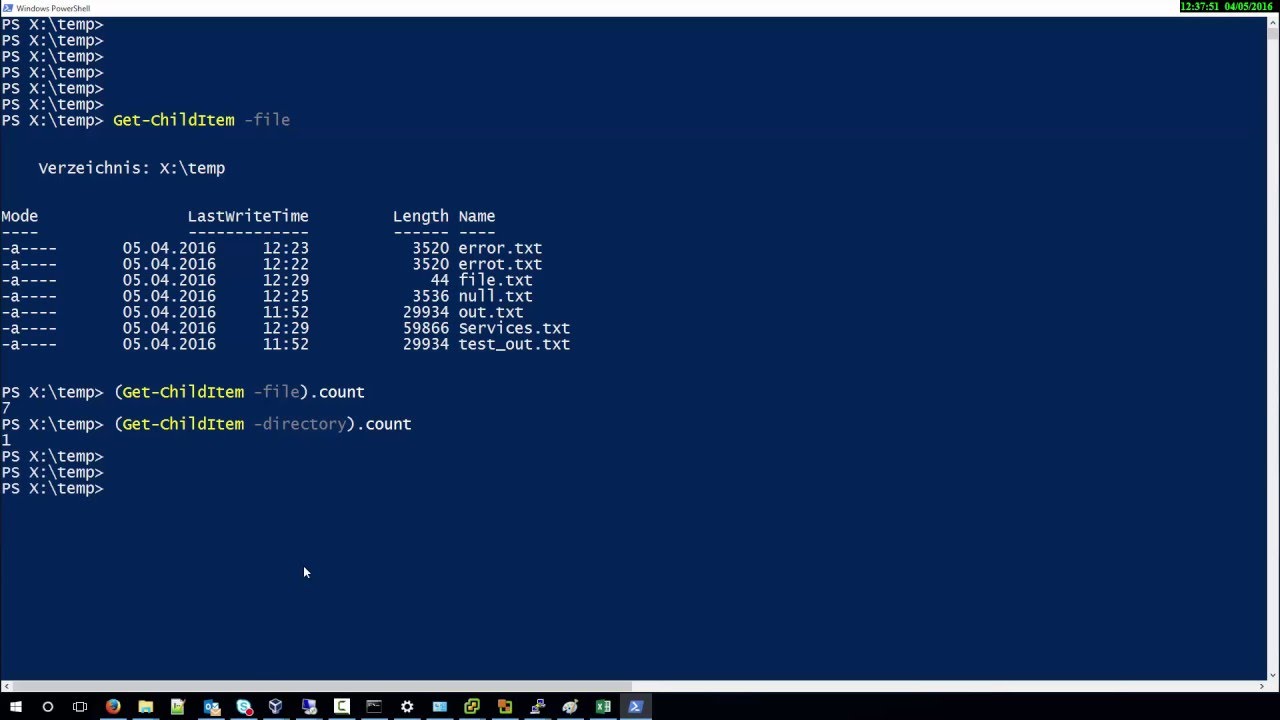
Task: Click the Length value 44
Action: (x=440, y=280)
